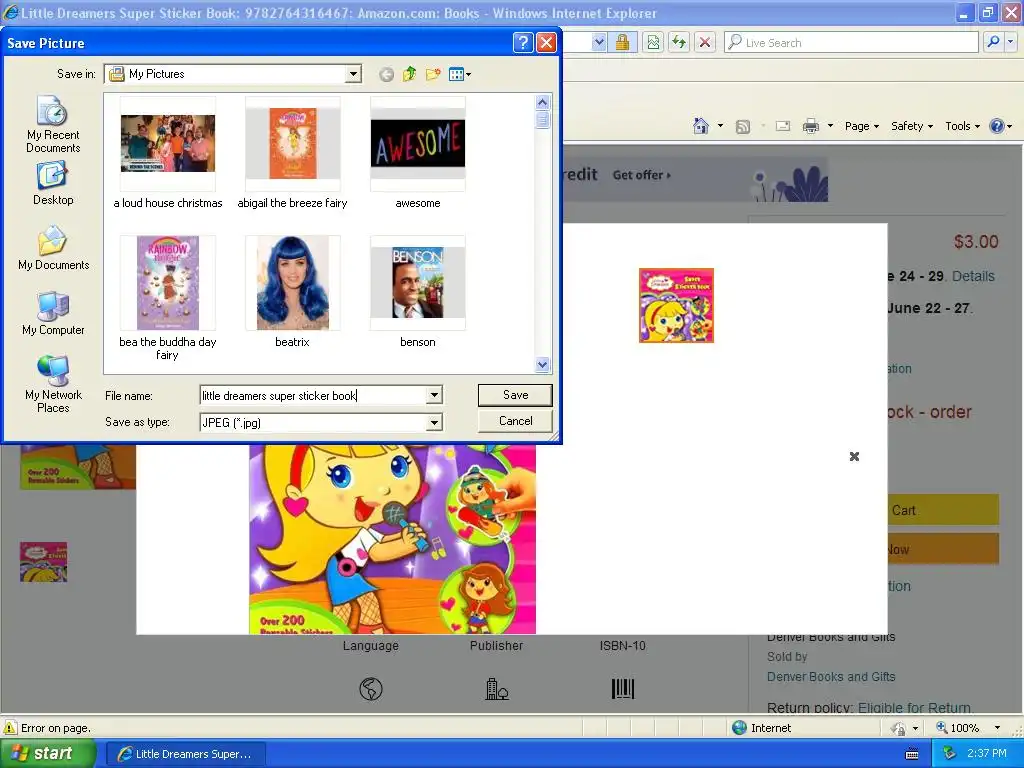Click the Eligible for Return link
The image size is (1024, 768).
coord(915,707)
